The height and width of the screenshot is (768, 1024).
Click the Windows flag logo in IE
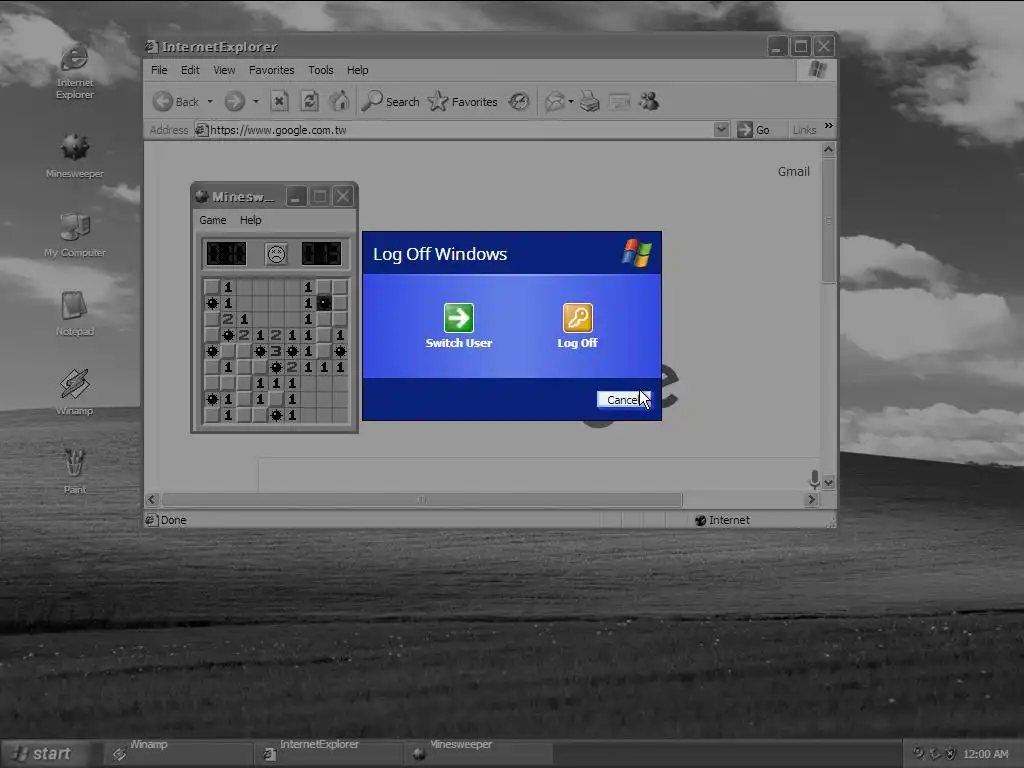pyautogui.click(x=817, y=69)
